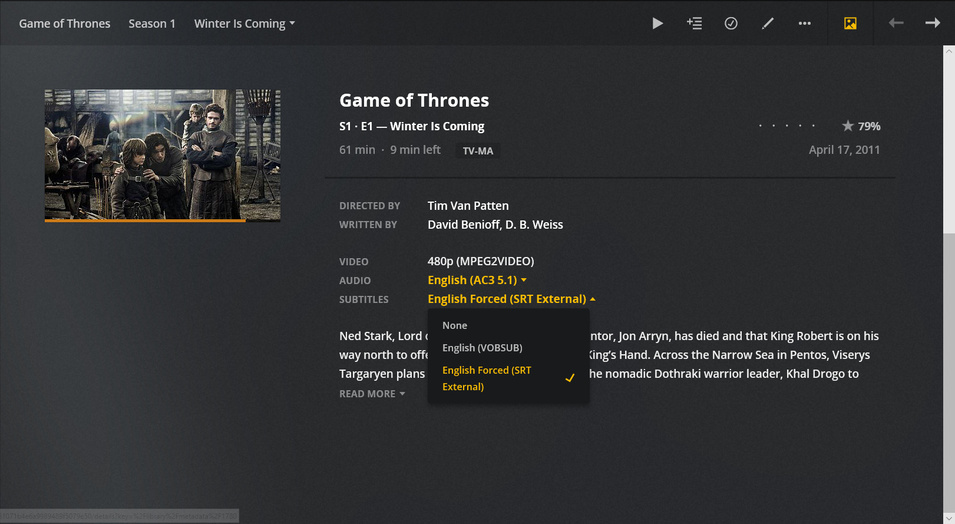Mark episode as watched with the checkmark circle icon

(731, 23)
